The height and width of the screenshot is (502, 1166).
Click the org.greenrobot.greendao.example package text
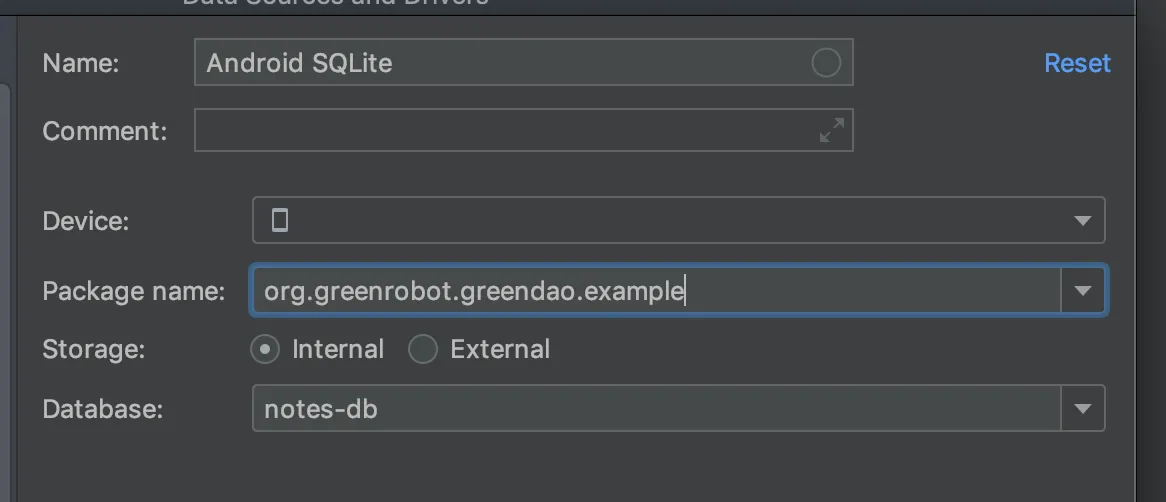(x=473, y=291)
